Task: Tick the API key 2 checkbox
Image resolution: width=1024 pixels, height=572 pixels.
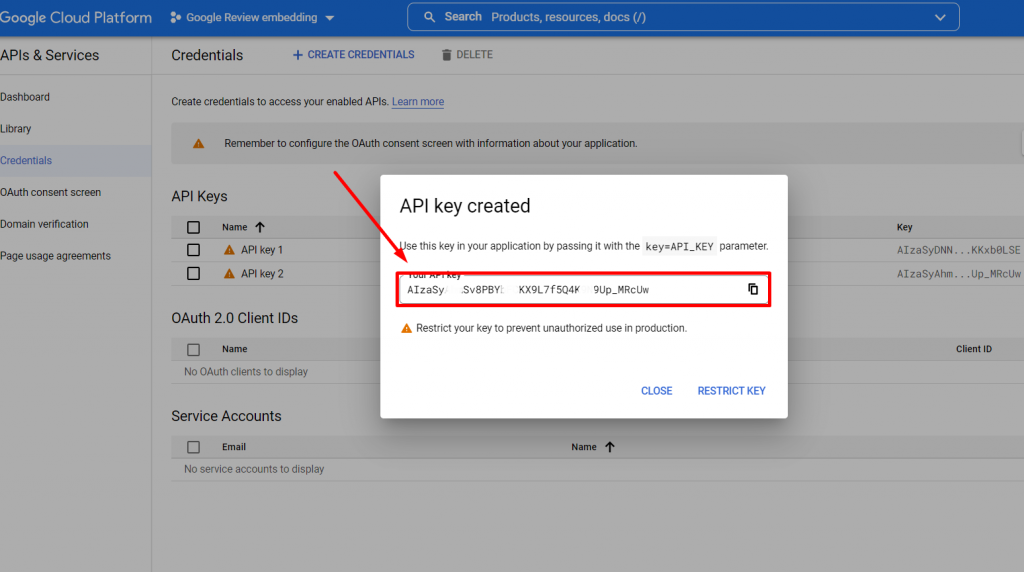Action: click(193, 274)
